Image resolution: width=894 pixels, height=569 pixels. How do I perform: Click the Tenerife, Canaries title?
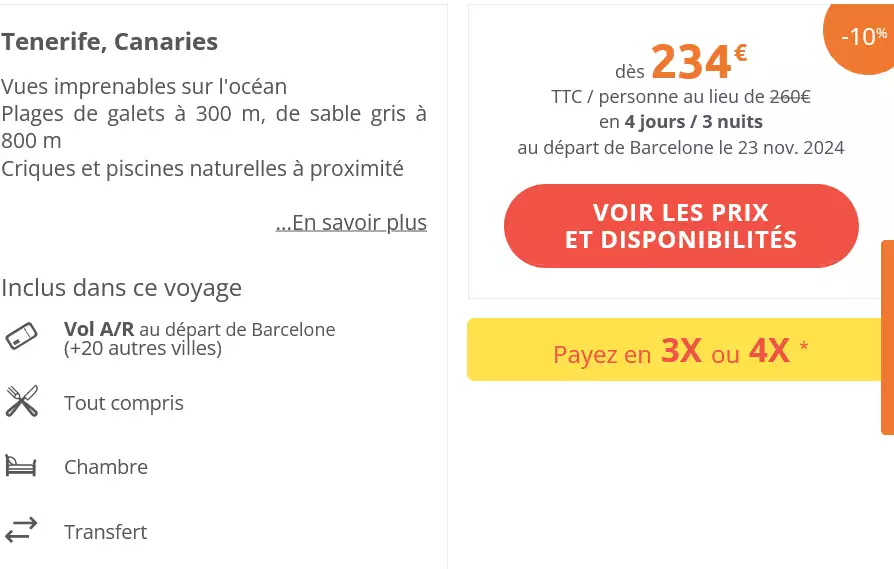tap(110, 42)
